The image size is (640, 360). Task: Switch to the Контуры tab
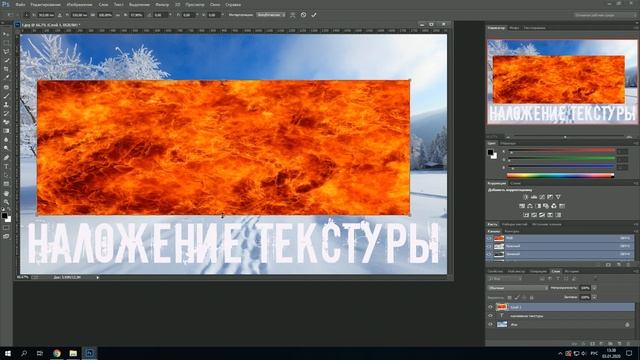(512, 231)
